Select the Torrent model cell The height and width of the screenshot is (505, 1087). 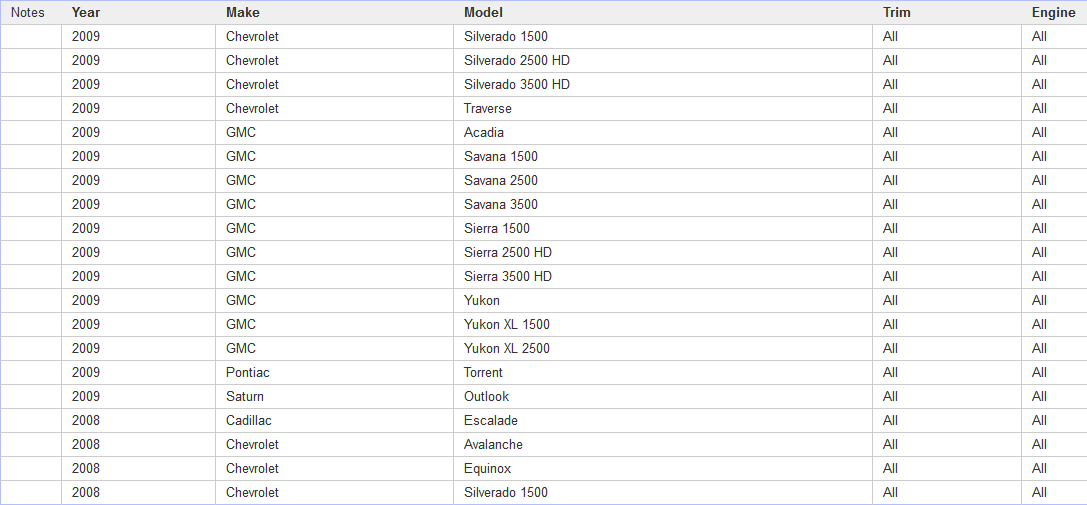663,373
